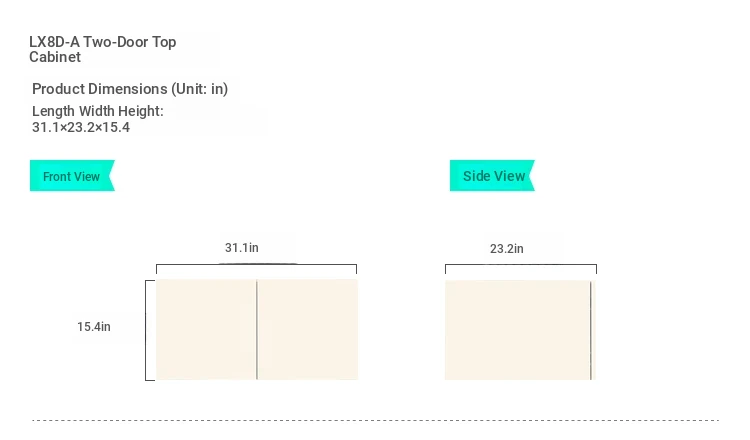The width and height of the screenshot is (750, 440).
Task: Click the notched tail of the Side View banner
Action: click(x=531, y=176)
